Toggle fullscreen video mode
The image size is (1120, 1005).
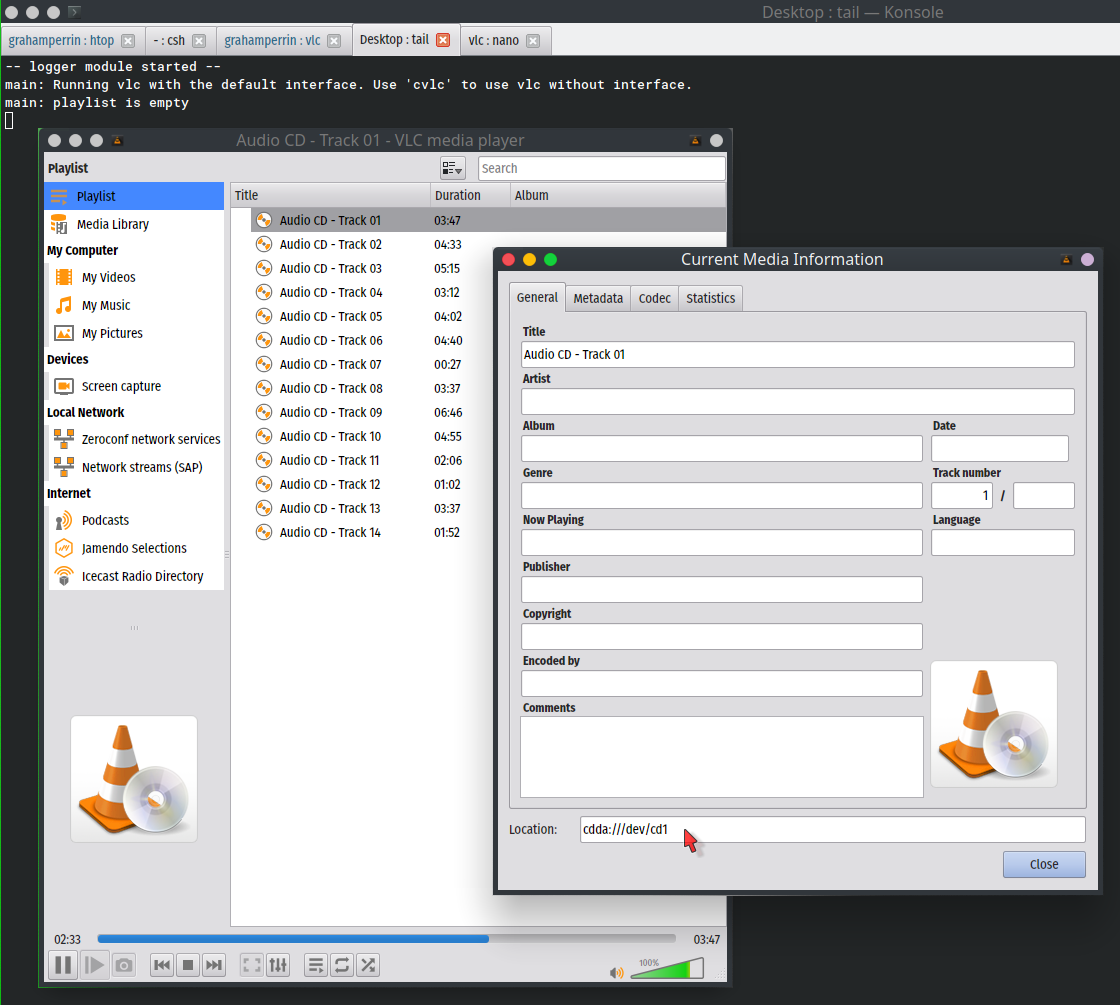point(252,965)
